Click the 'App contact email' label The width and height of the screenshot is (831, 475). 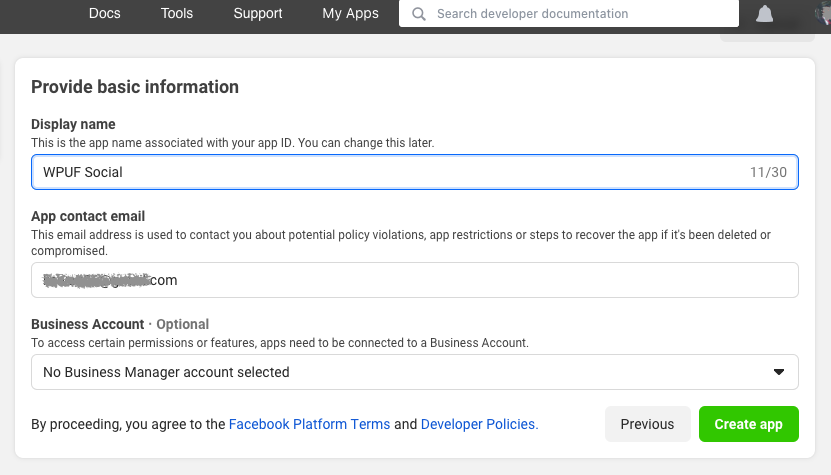pos(88,216)
